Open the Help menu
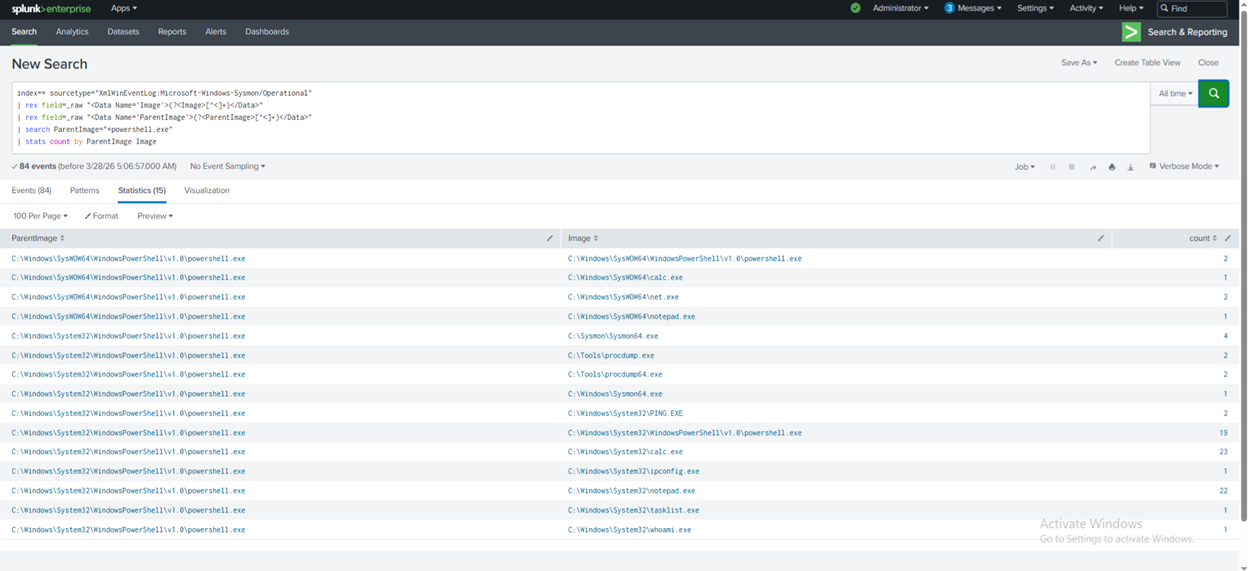 tap(1131, 8)
